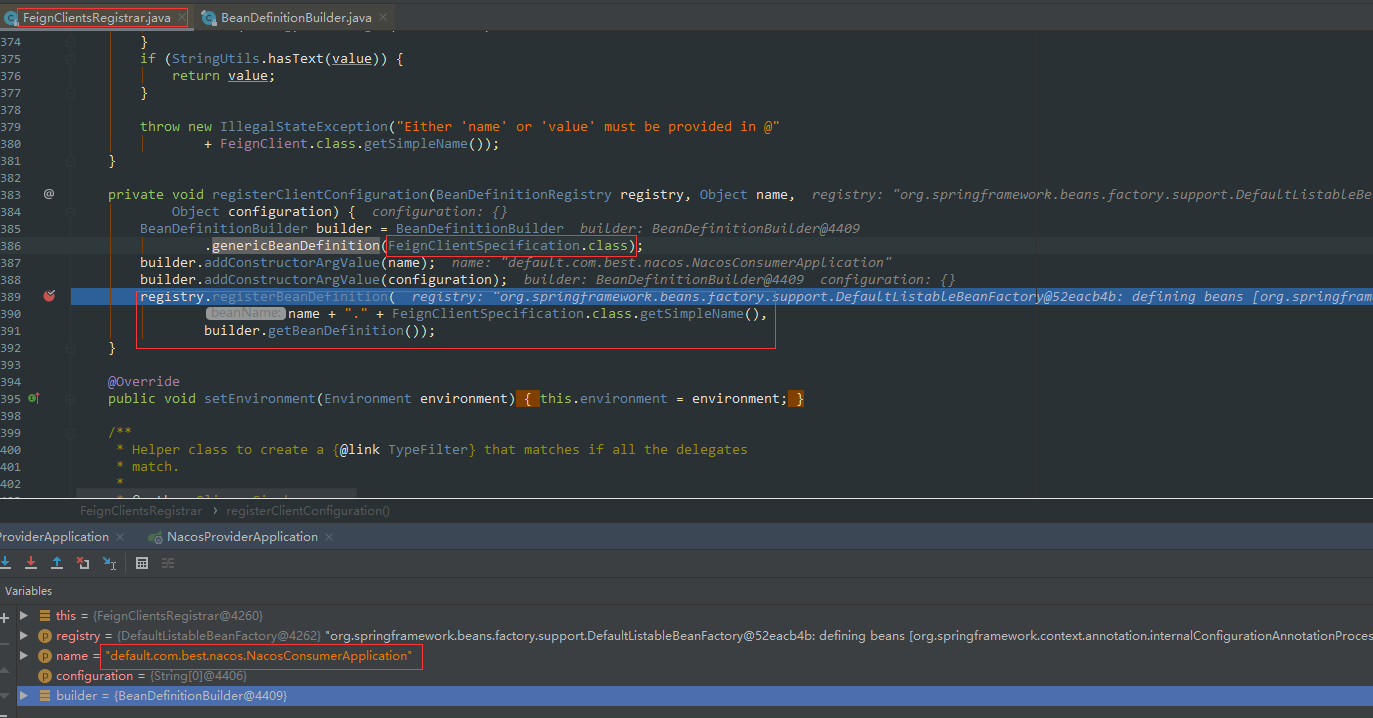This screenshot has height=718, width=1373.
Task: Click the Force Step Into red arrow icon
Action: (x=31, y=563)
